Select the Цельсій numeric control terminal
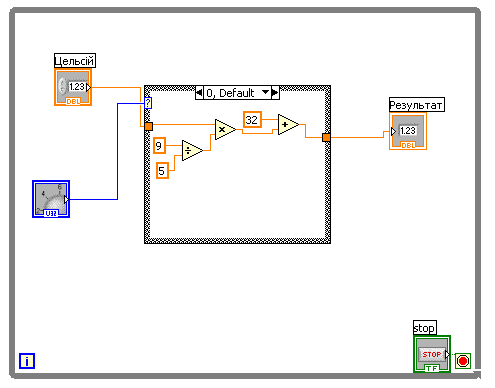495x388 pixels. point(73,87)
